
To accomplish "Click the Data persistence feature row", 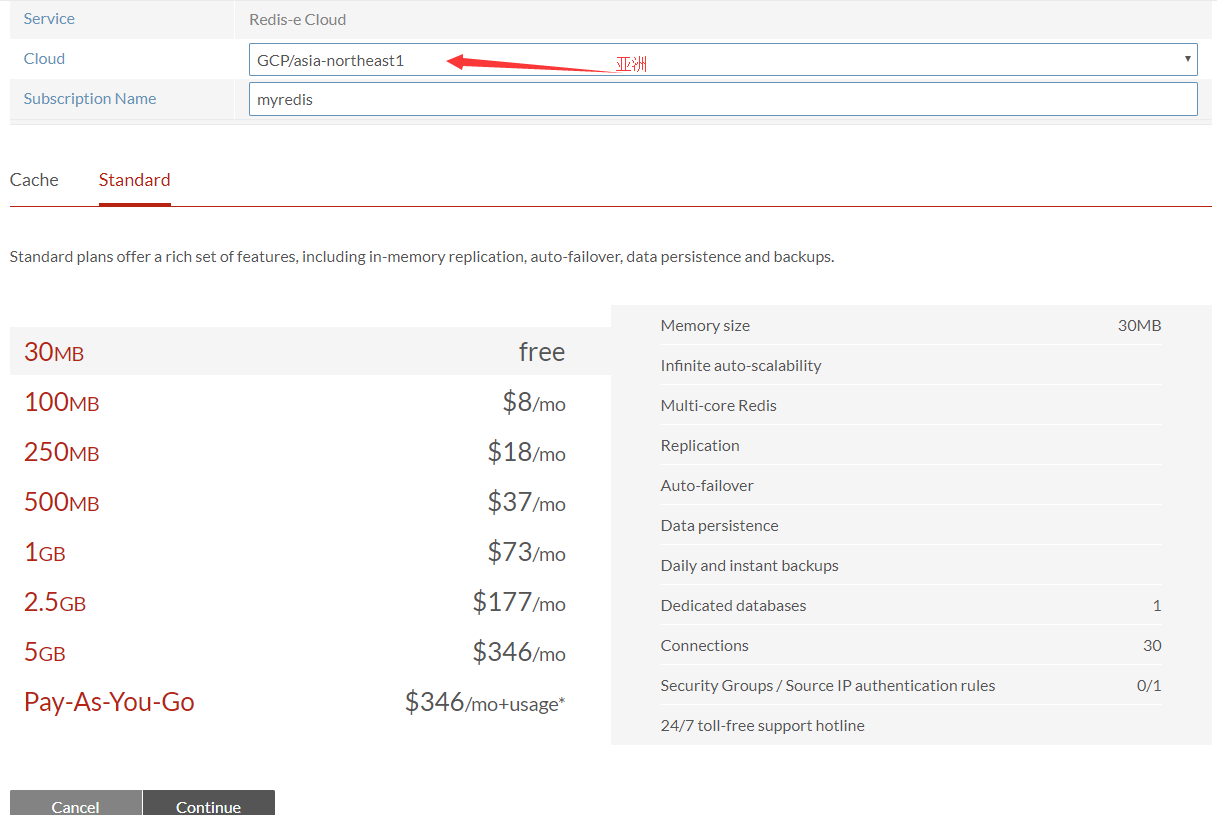I will coord(911,525).
